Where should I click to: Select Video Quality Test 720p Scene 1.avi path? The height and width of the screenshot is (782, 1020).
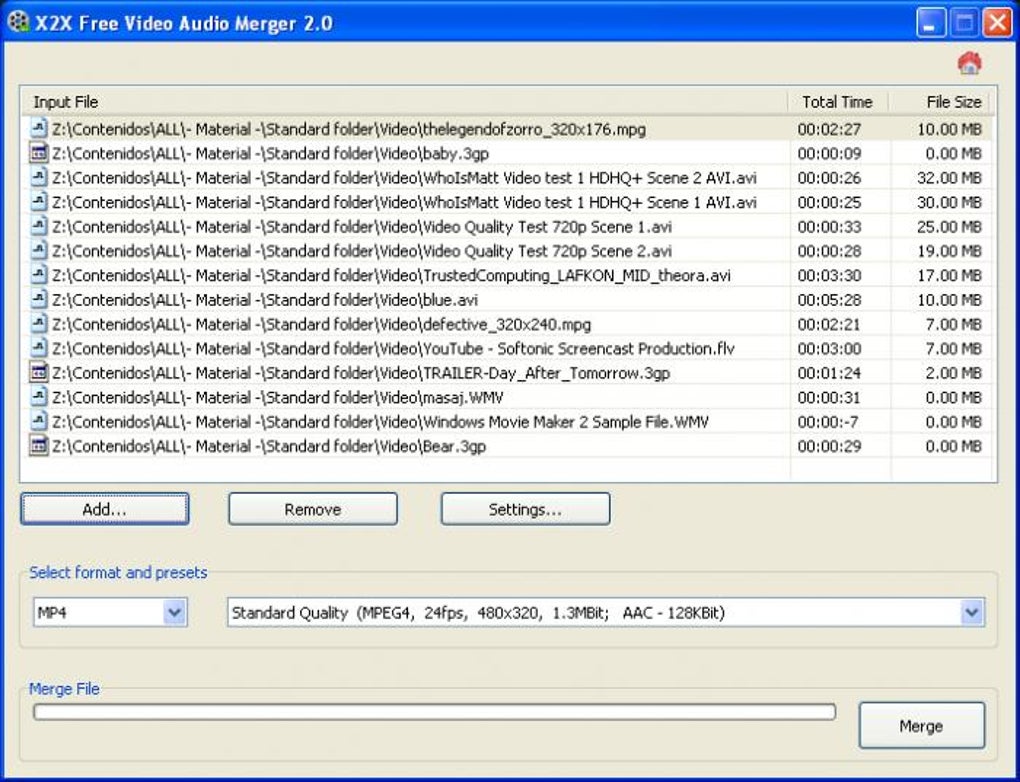tap(362, 227)
